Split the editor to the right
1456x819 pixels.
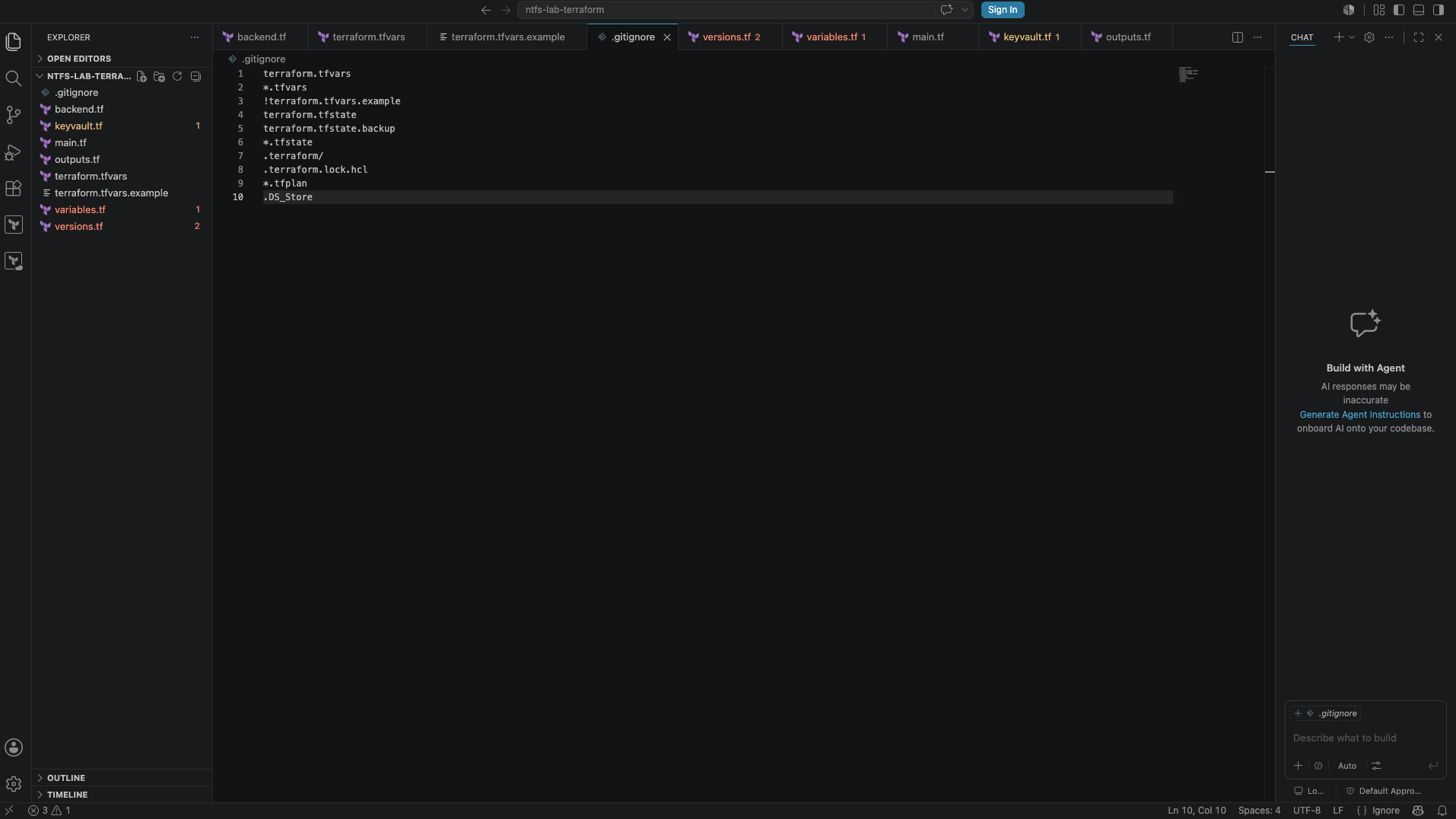(x=1238, y=37)
